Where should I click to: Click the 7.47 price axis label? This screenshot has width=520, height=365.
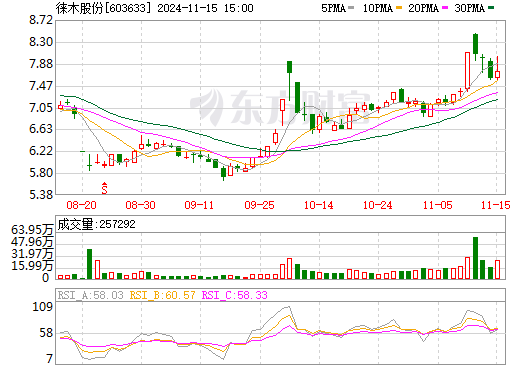(41, 86)
